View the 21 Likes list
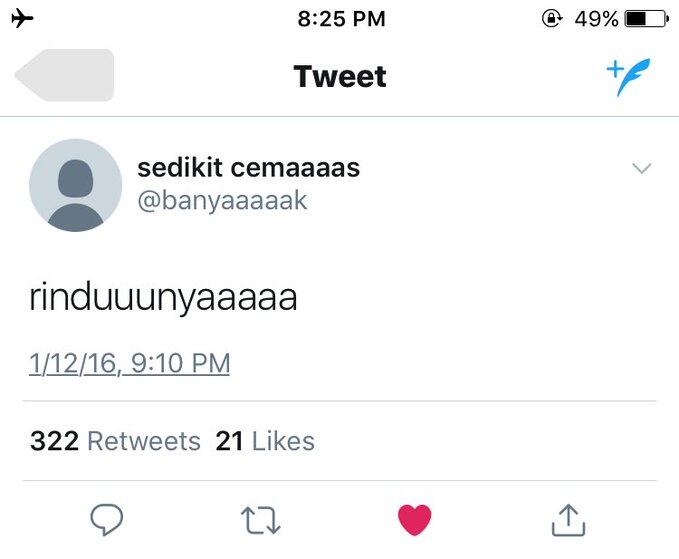This screenshot has height=559, width=679. 265,441
